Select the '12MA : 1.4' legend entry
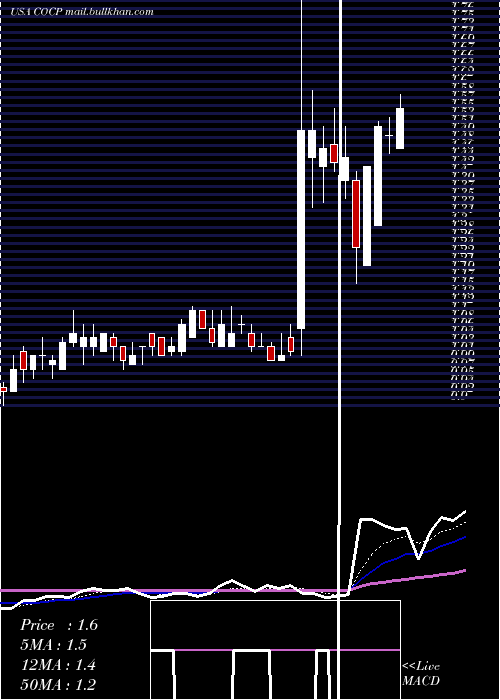Viewport: 500px width, 700px height. pyautogui.click(x=58, y=665)
